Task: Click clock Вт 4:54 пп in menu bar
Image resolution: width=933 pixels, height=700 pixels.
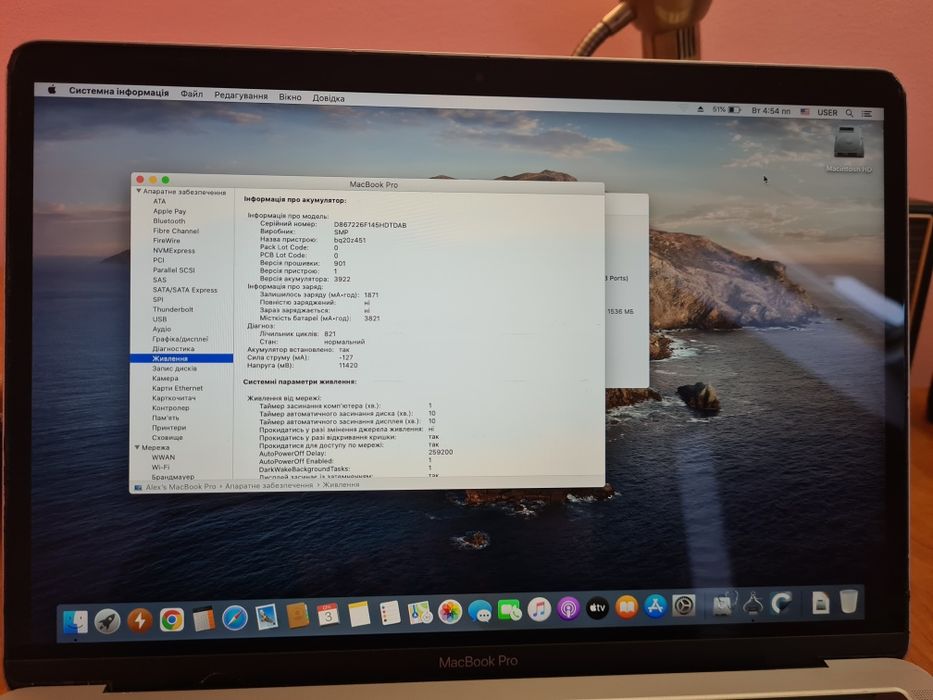Action: (x=771, y=111)
